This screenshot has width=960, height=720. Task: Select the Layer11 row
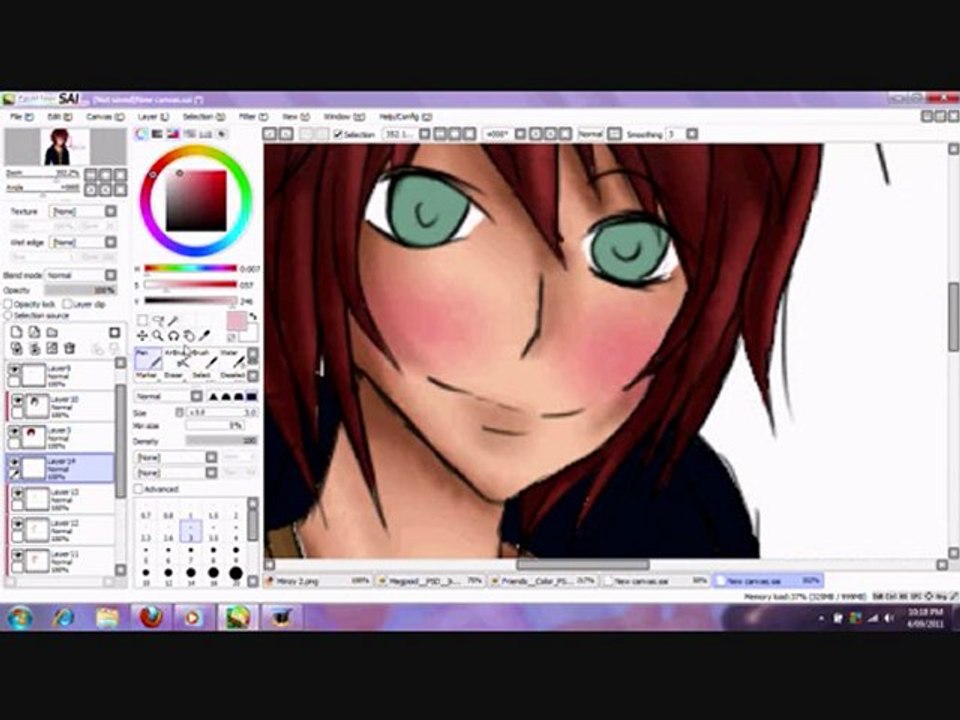[x=60, y=561]
